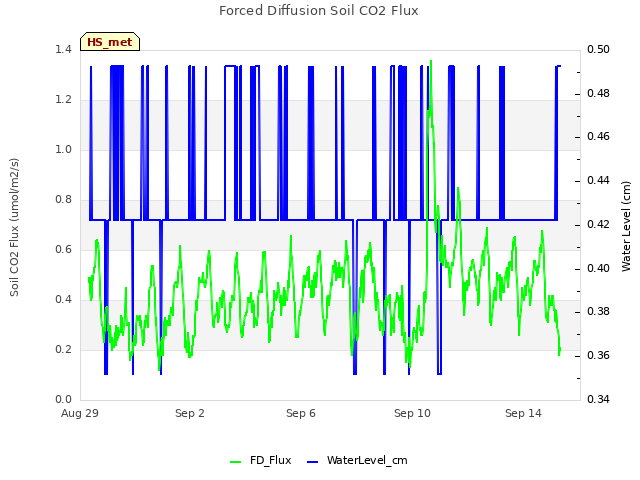The height and width of the screenshot is (480, 640).
Task: Toggle the WaterLevel_cm legend entry
Action: [357, 460]
